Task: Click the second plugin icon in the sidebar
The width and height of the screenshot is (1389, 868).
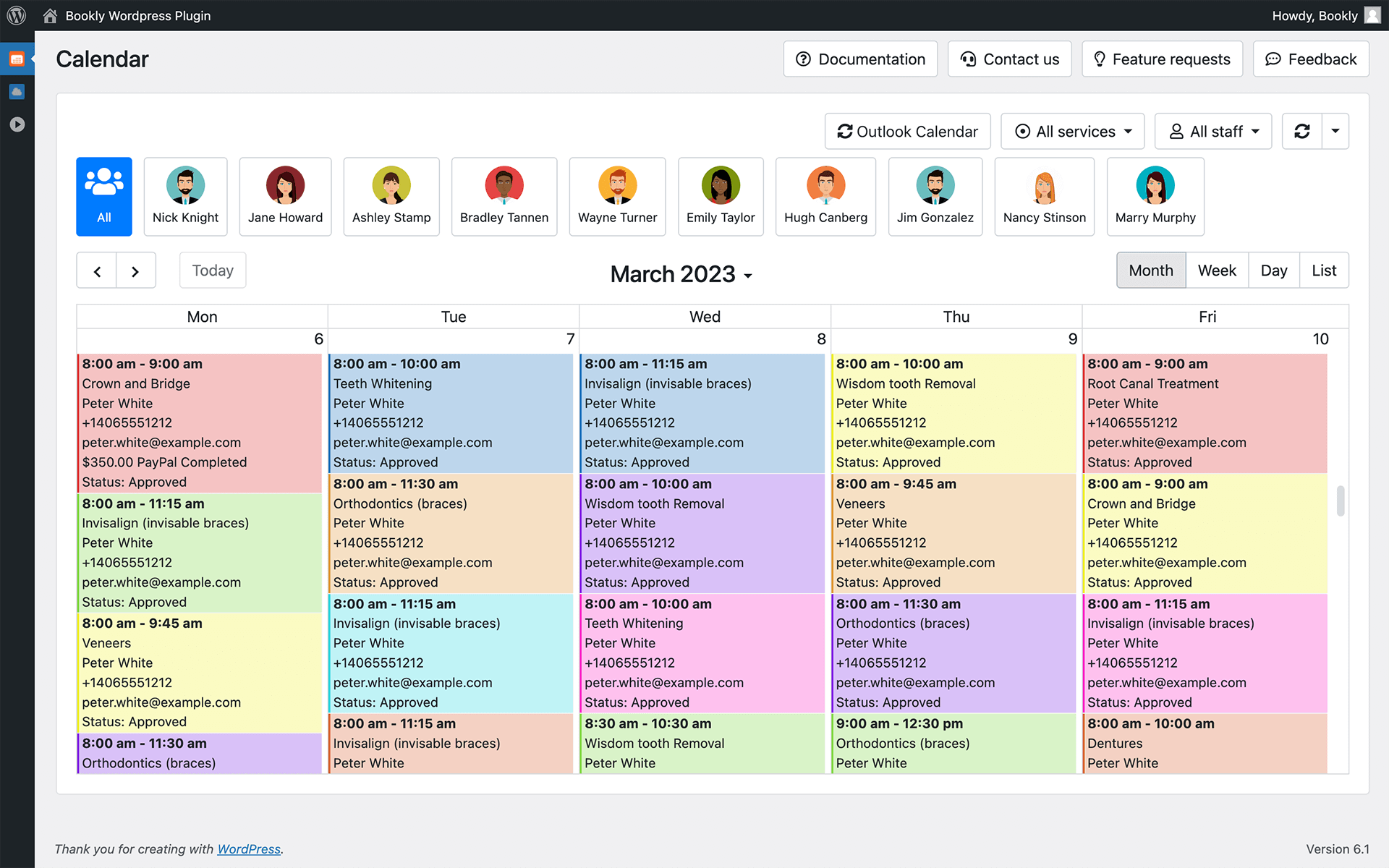Action: pyautogui.click(x=17, y=91)
